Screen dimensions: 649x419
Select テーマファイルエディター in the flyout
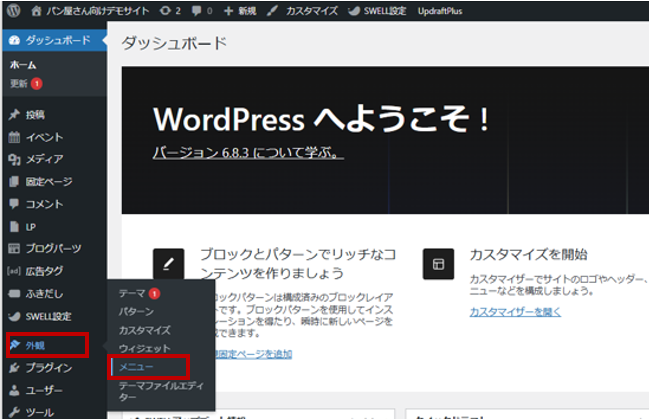[161, 391]
